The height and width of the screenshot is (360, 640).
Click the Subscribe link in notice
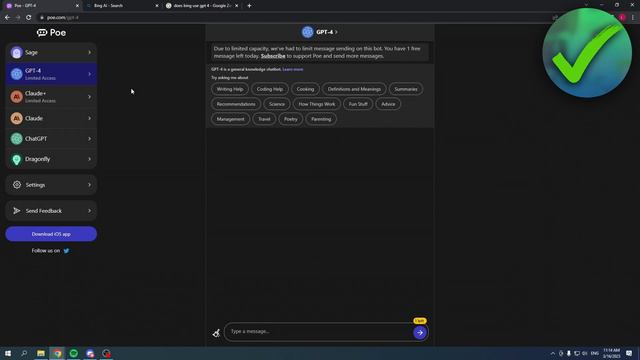click(x=273, y=56)
